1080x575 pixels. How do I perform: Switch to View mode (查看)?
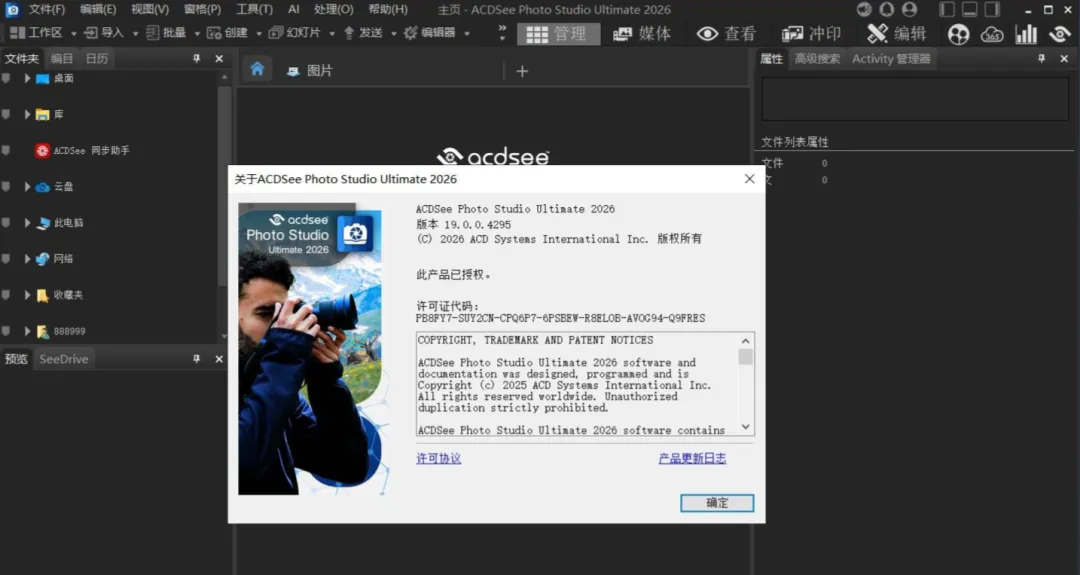pyautogui.click(x=726, y=34)
